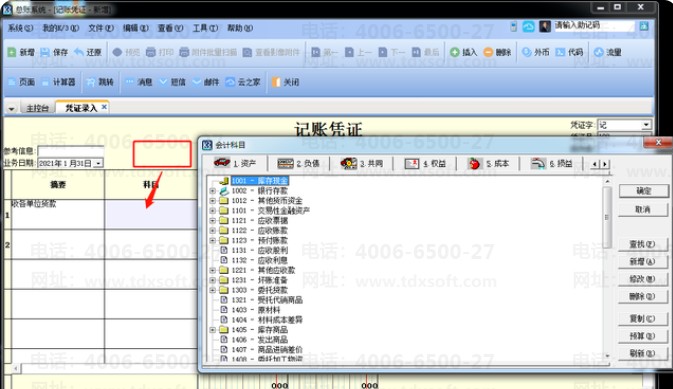Screen dimensions: 673x389
Task: Click the 页面 (Page) toolbar icon
Action: click(12, 82)
